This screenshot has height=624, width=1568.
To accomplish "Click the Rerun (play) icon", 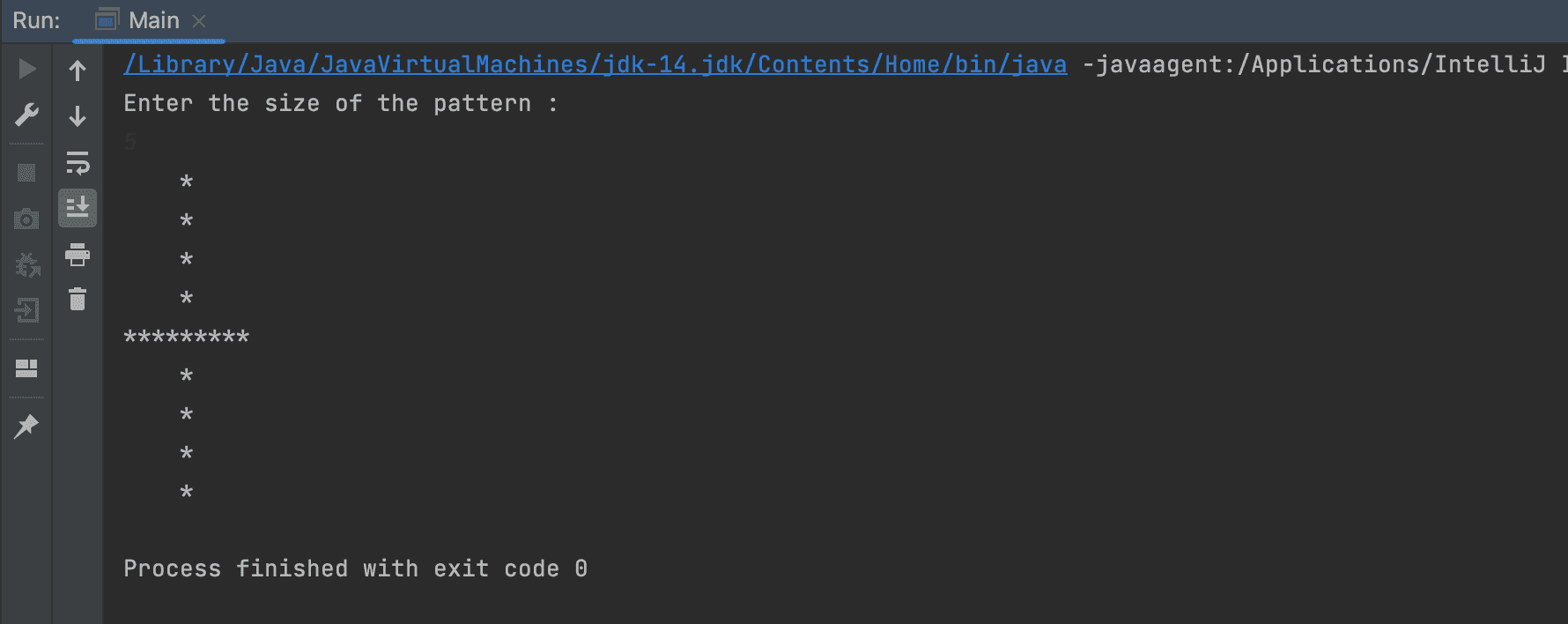I will [x=27, y=69].
